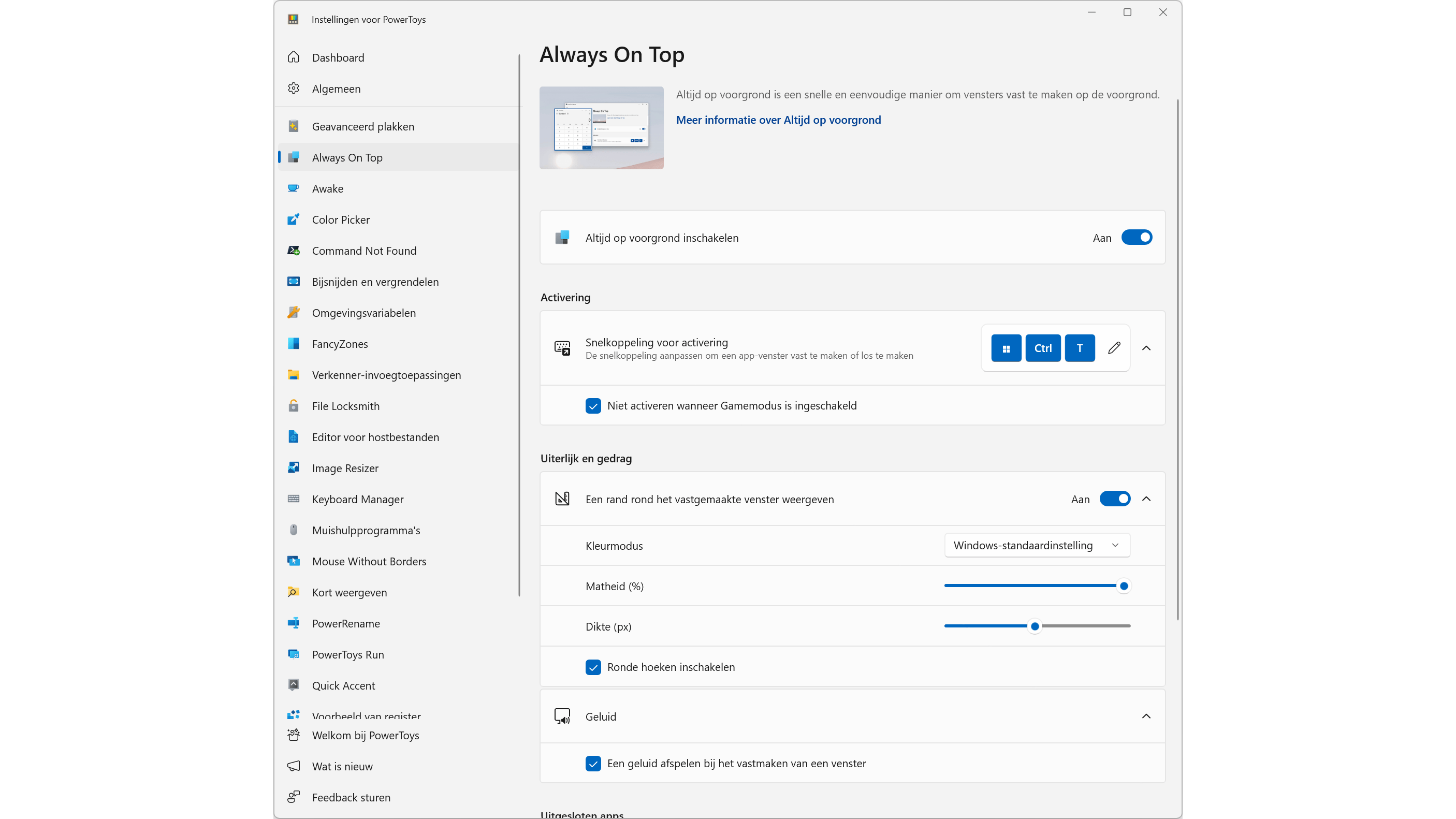Collapse the Snelkoppeling voor activering panel

(1146, 347)
